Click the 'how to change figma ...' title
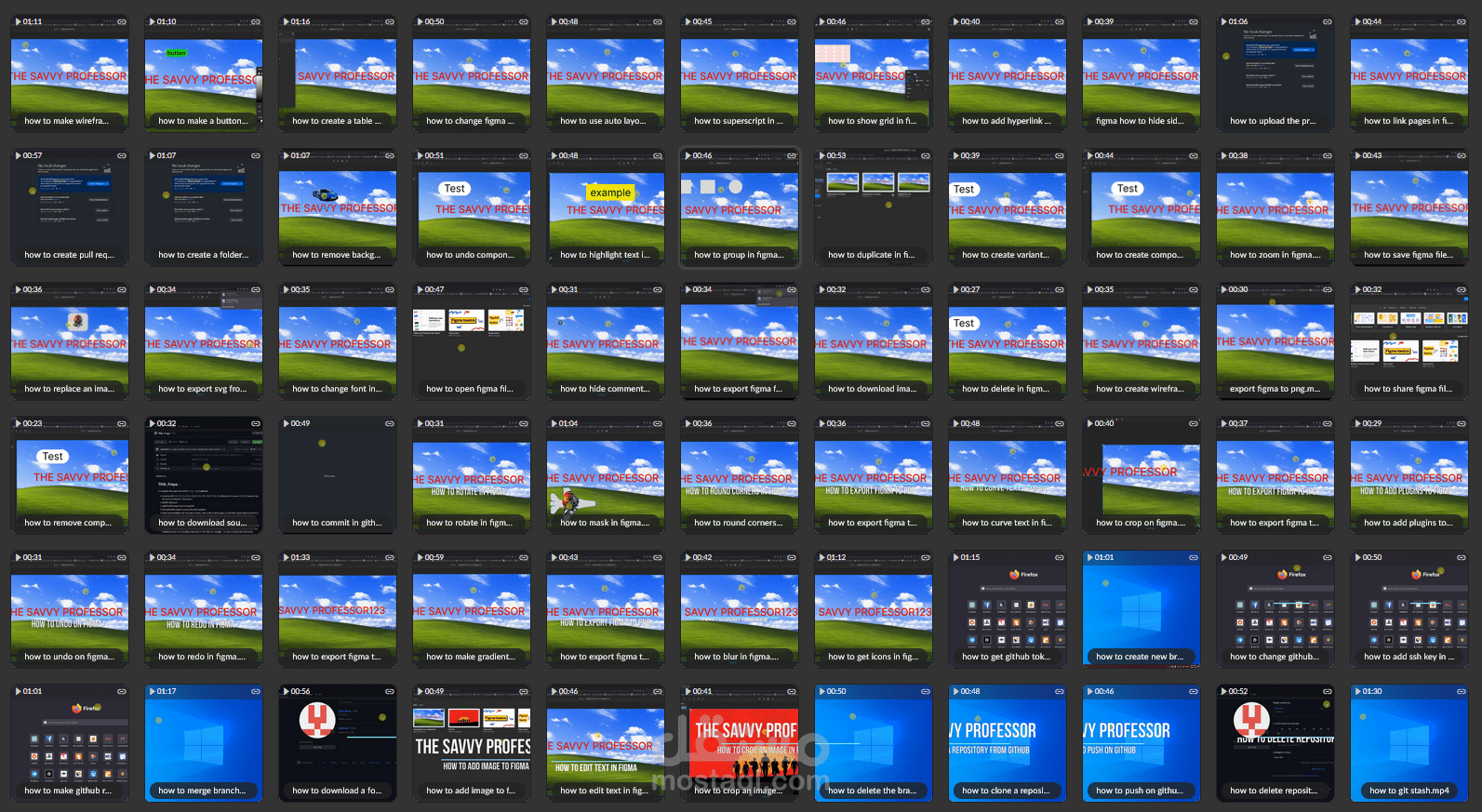The height and width of the screenshot is (812, 1482). (470, 121)
